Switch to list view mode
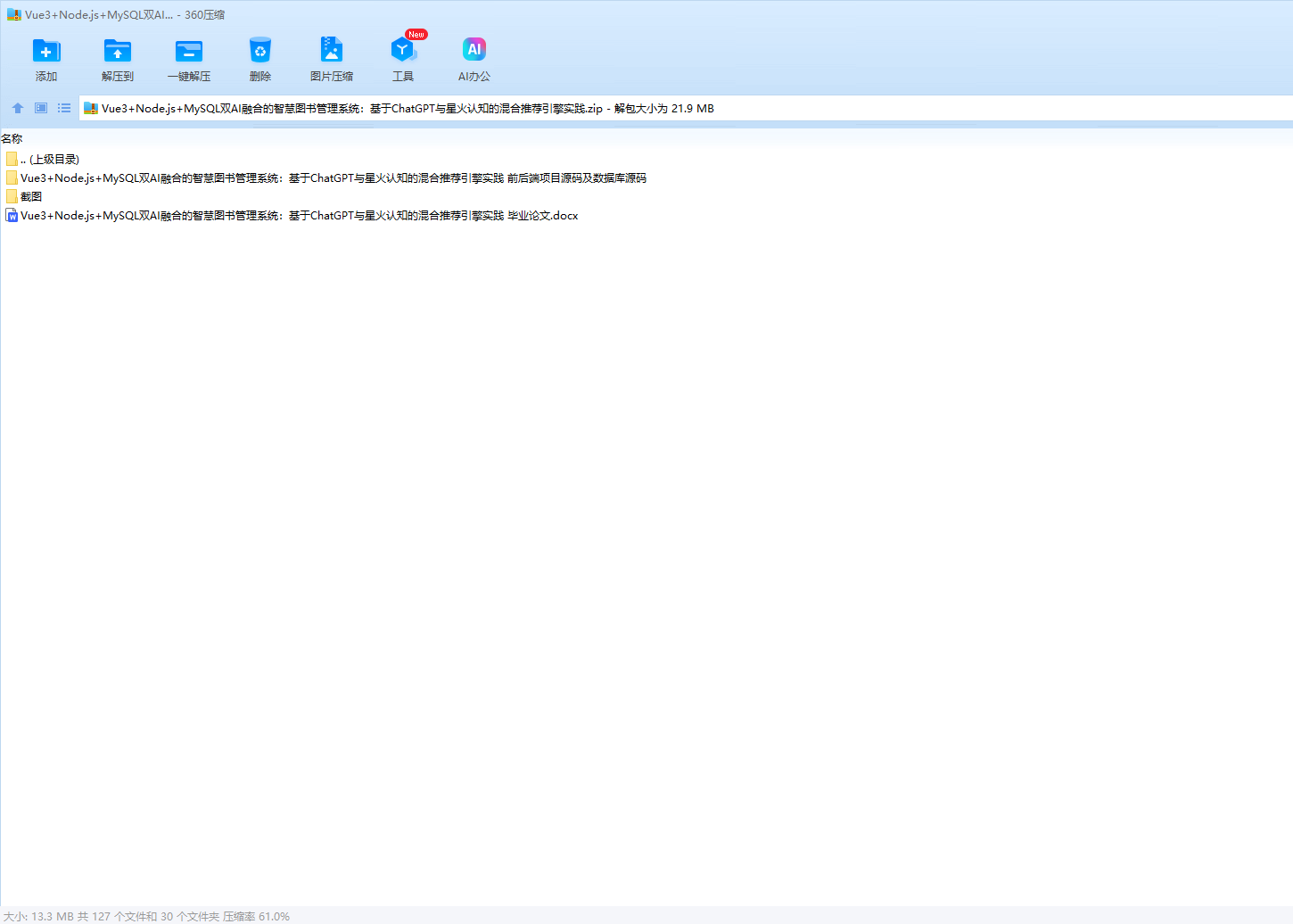 pyautogui.click(x=64, y=108)
